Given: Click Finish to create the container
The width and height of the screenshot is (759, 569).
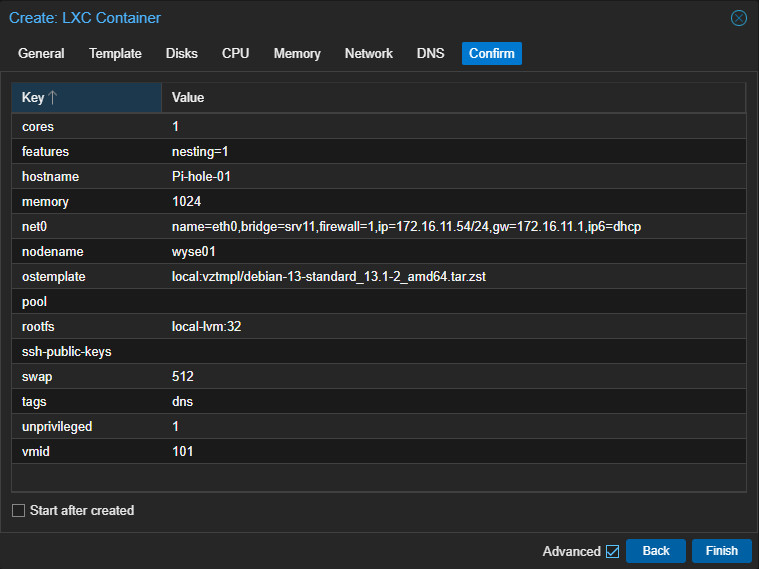Looking at the screenshot, I should tap(721, 551).
